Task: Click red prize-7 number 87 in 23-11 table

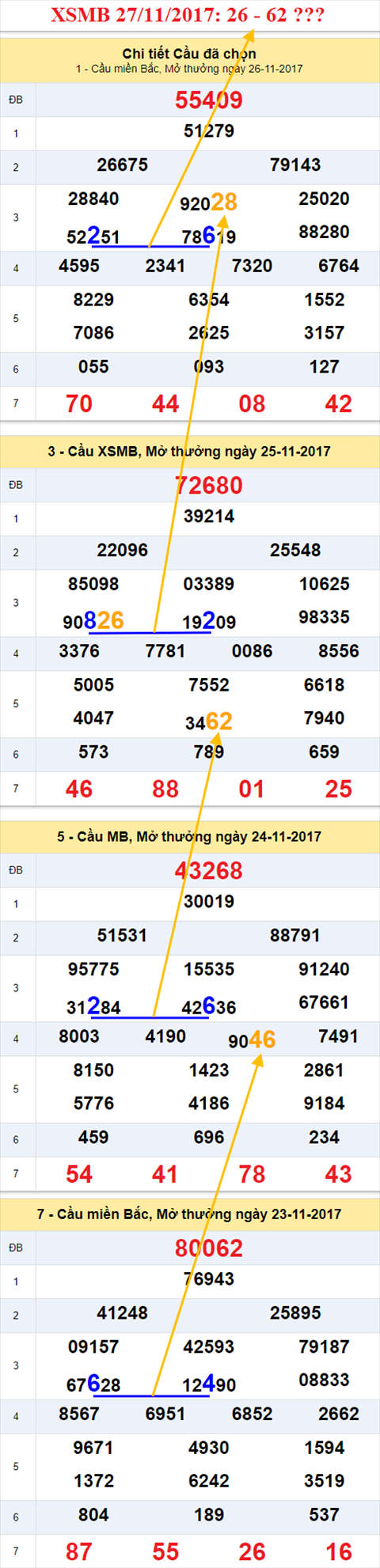Action: (x=79, y=1552)
